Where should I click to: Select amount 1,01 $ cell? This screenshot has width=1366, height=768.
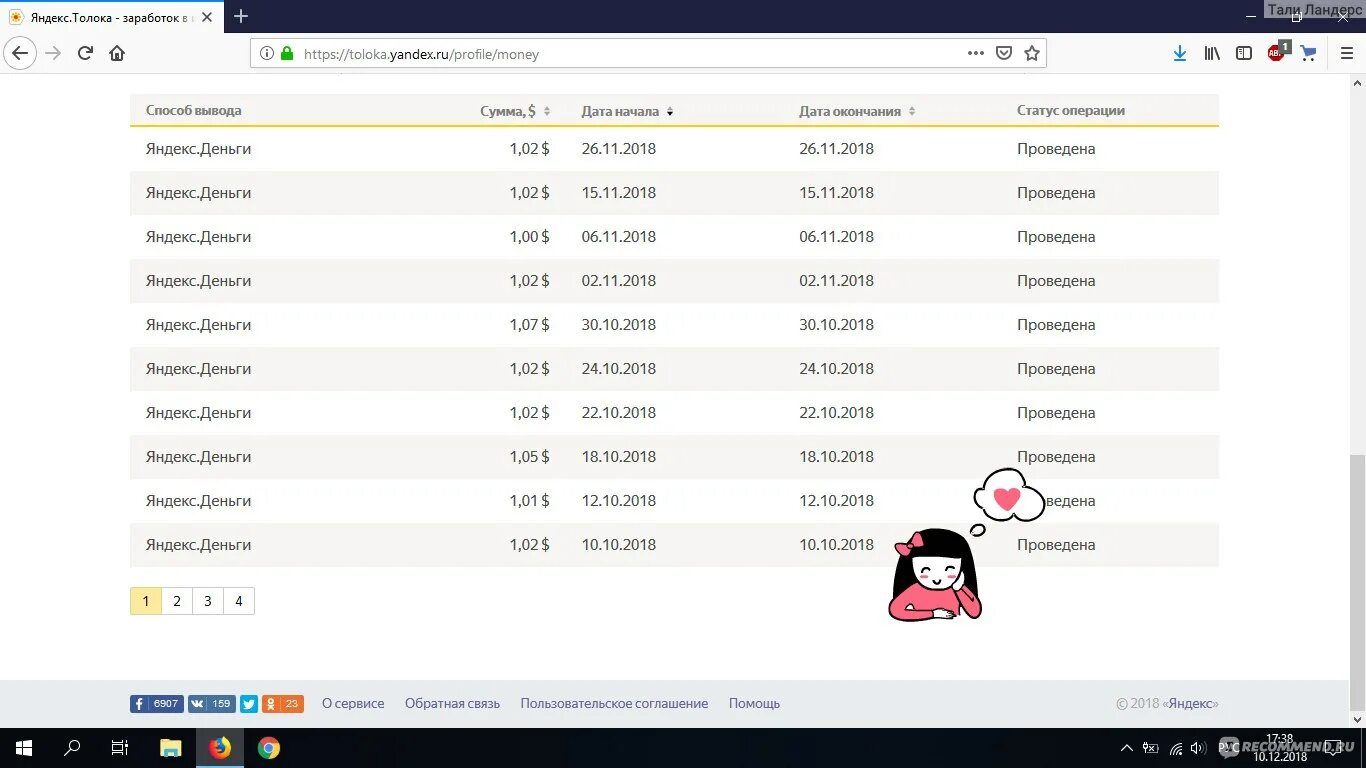pyautogui.click(x=530, y=501)
